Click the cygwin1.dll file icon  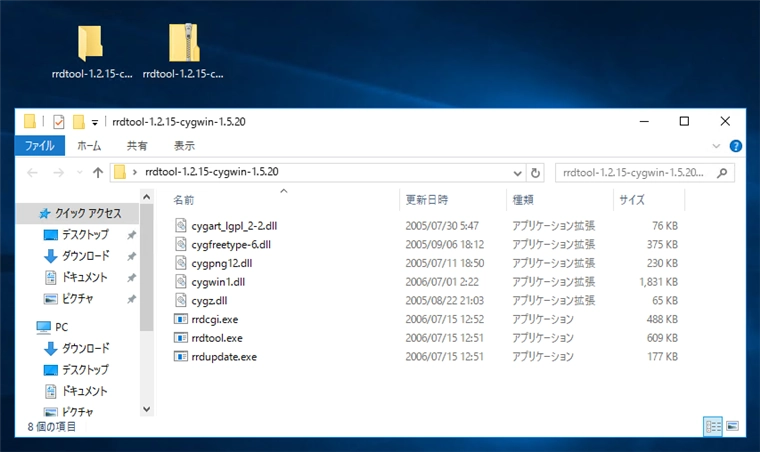point(180,281)
